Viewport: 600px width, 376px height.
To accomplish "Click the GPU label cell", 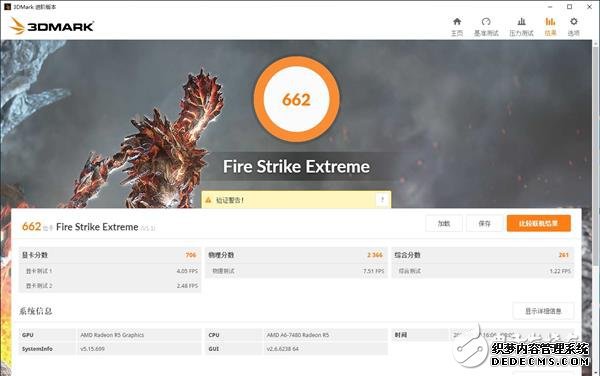I will 47,335.
